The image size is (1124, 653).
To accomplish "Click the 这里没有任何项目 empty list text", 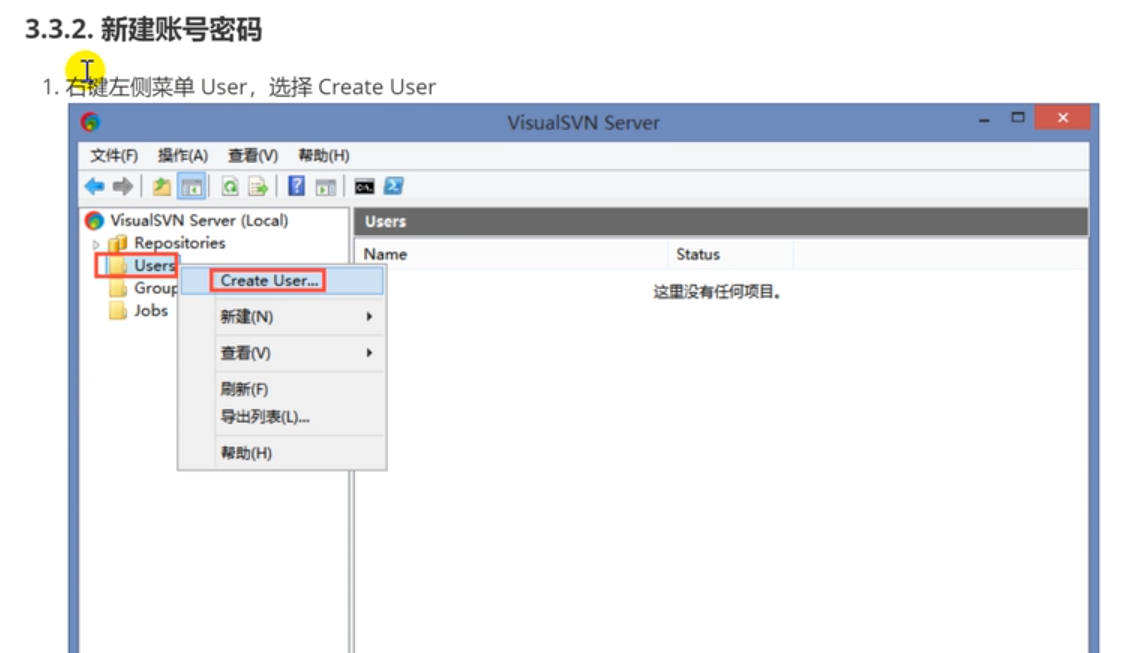I will point(716,292).
